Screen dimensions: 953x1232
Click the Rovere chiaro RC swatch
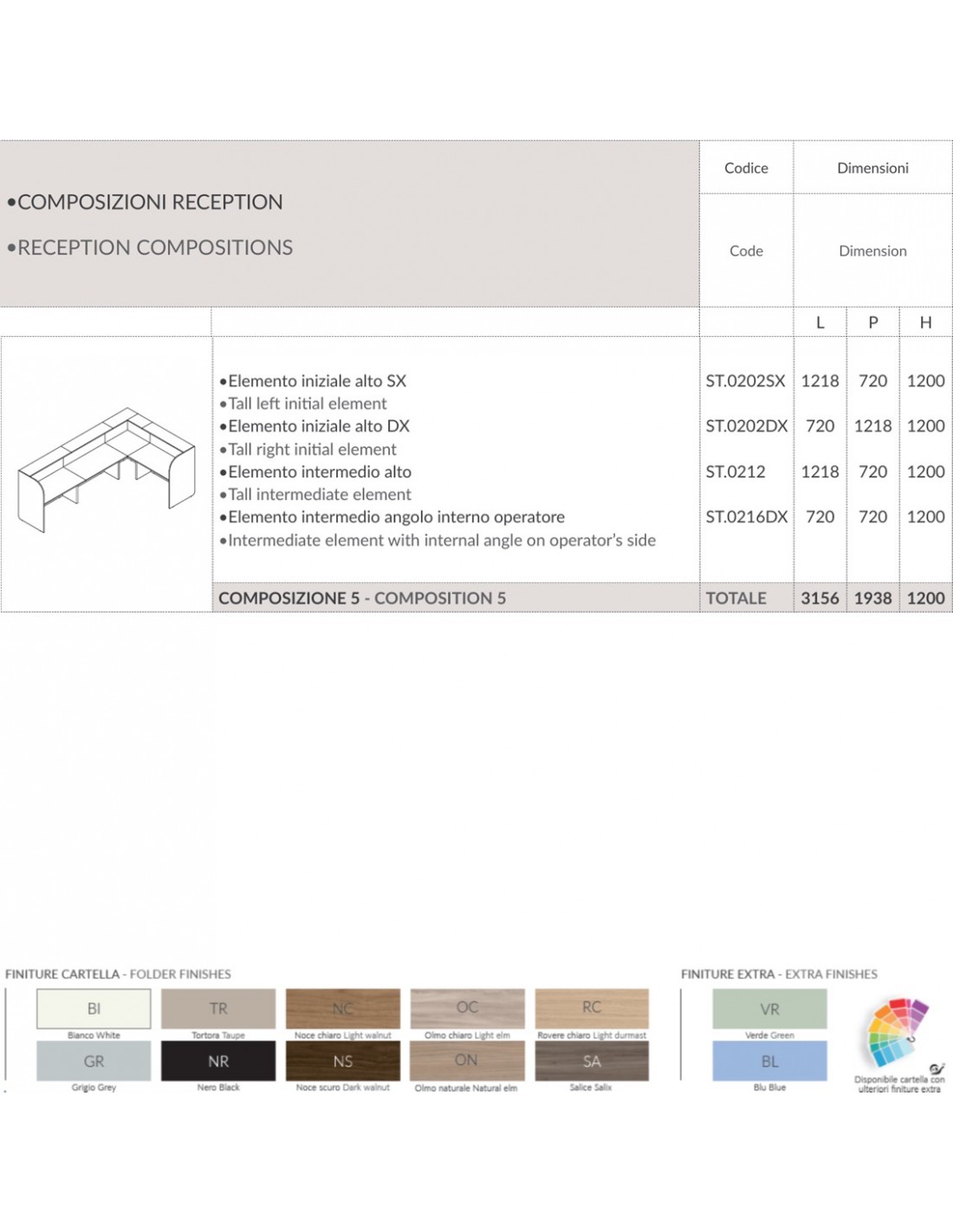tap(592, 1008)
